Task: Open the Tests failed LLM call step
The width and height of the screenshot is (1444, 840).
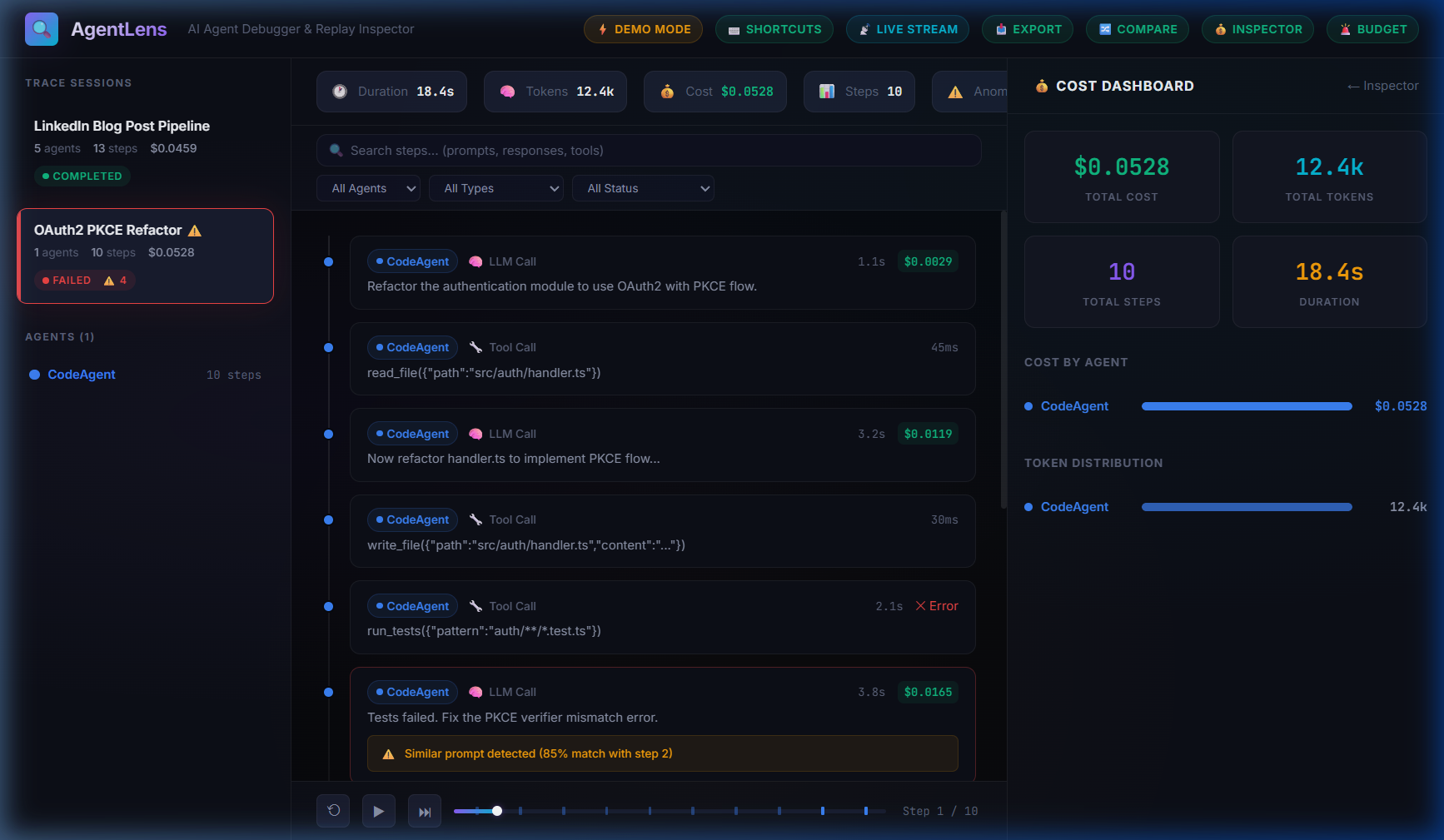Action: click(x=663, y=724)
